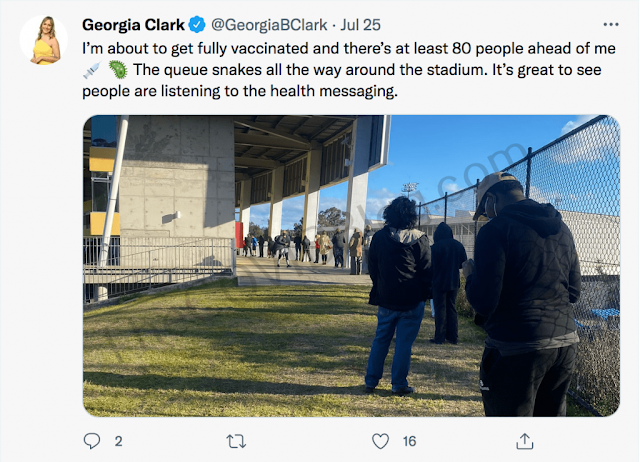Click the reply count of 2

pyautogui.click(x=118, y=441)
